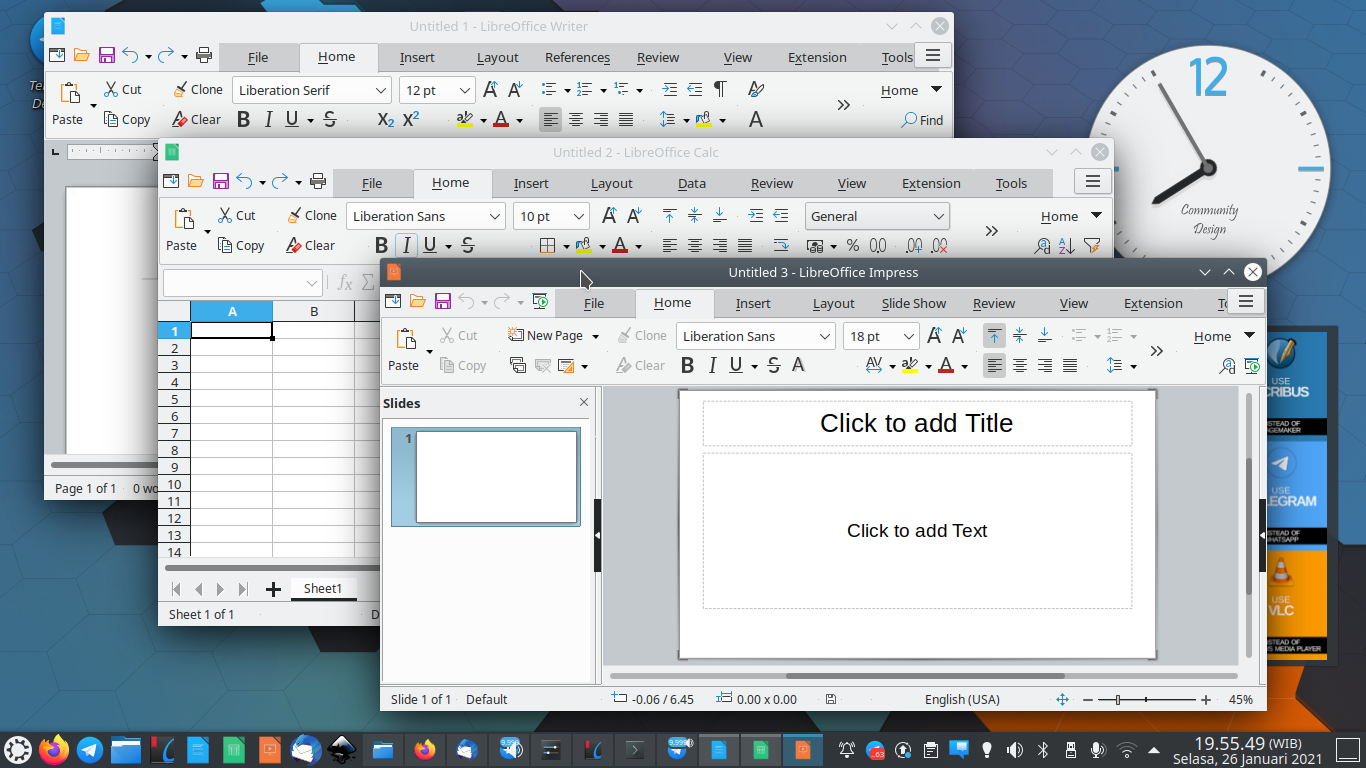Switch to the Insert tab in Writer
Image resolution: width=1366 pixels, height=768 pixels.
coord(417,57)
